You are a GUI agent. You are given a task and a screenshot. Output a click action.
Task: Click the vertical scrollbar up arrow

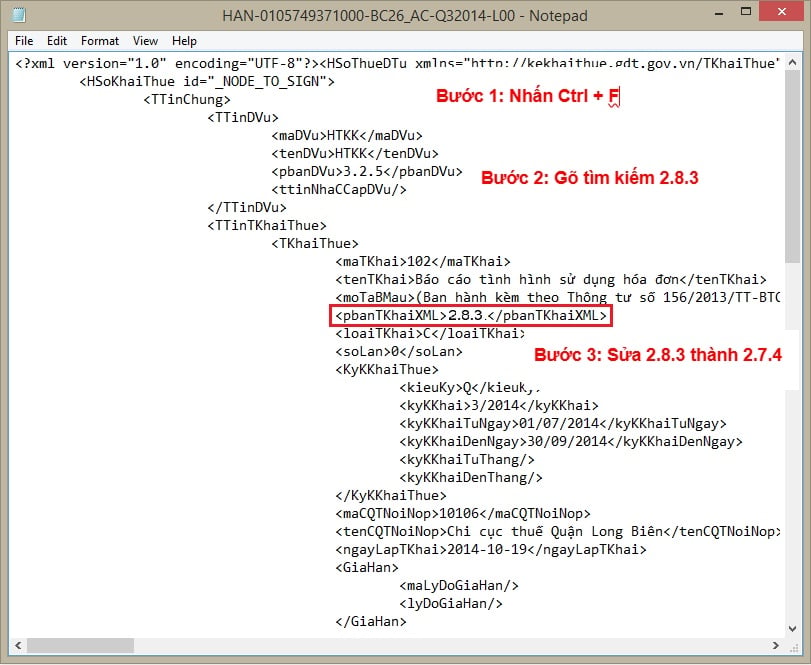pos(792,63)
